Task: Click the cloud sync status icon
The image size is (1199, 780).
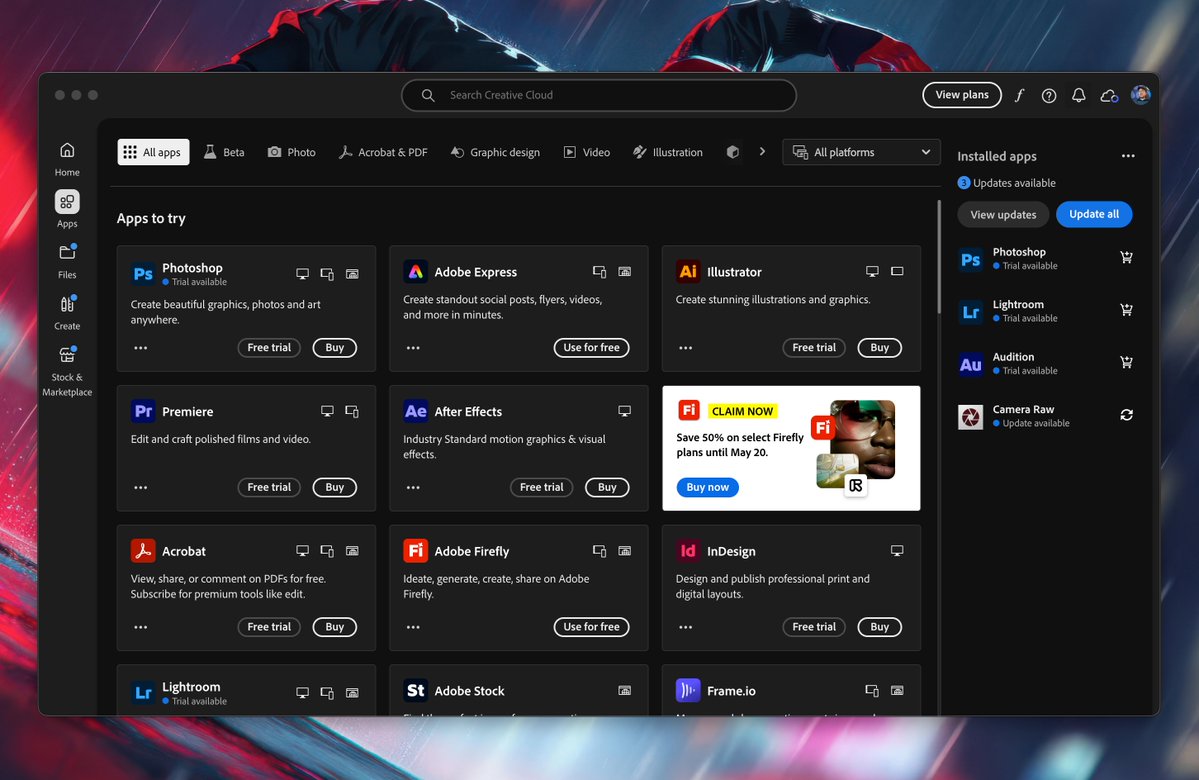Action: [1109, 96]
